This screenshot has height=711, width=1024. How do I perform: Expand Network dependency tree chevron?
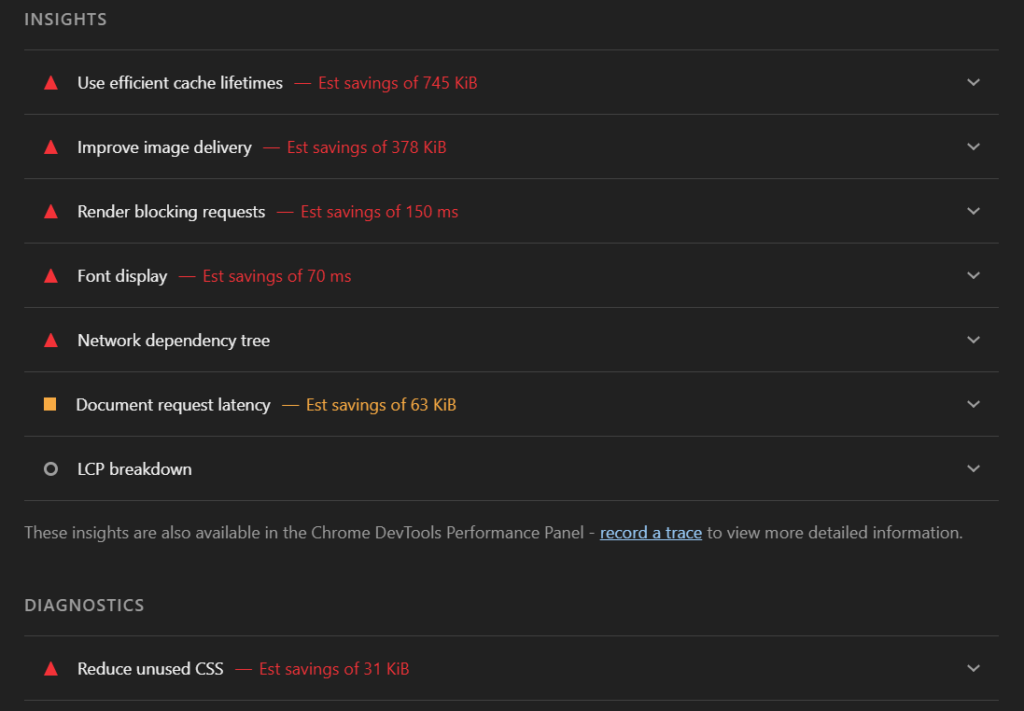pos(974,340)
